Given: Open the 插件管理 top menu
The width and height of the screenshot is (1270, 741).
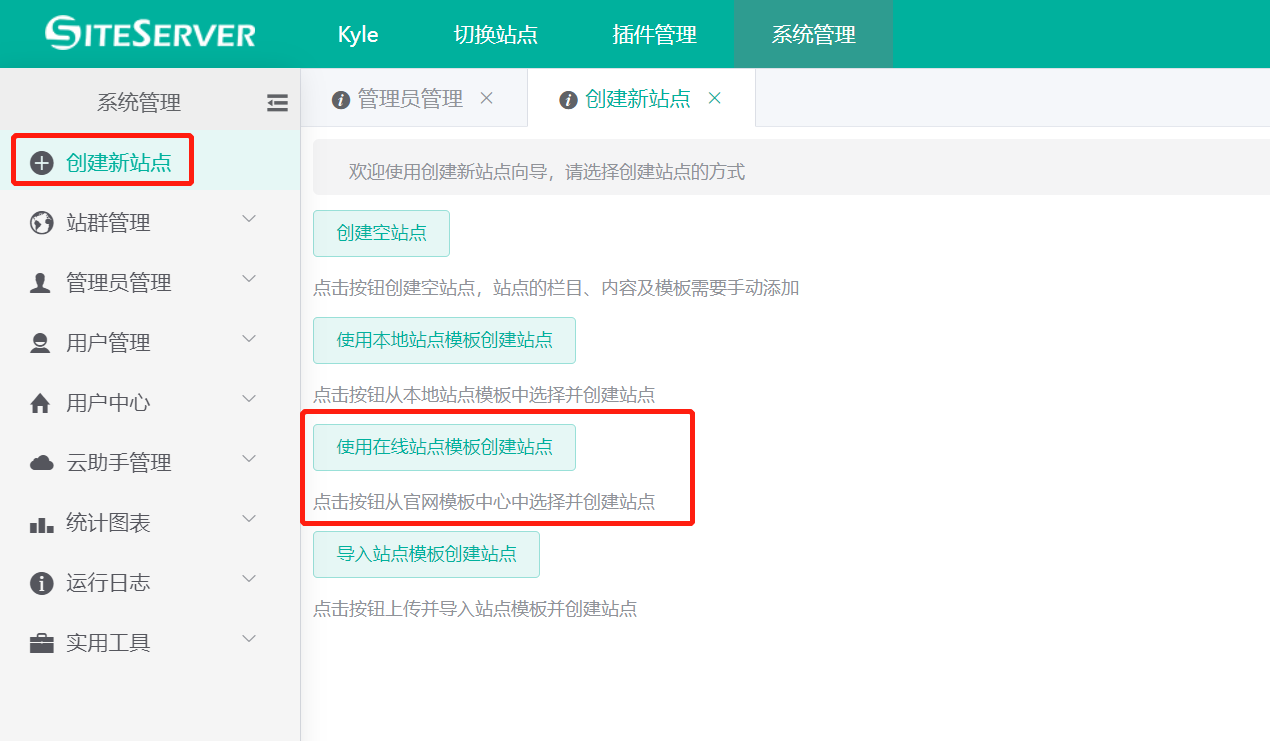Looking at the screenshot, I should [654, 34].
